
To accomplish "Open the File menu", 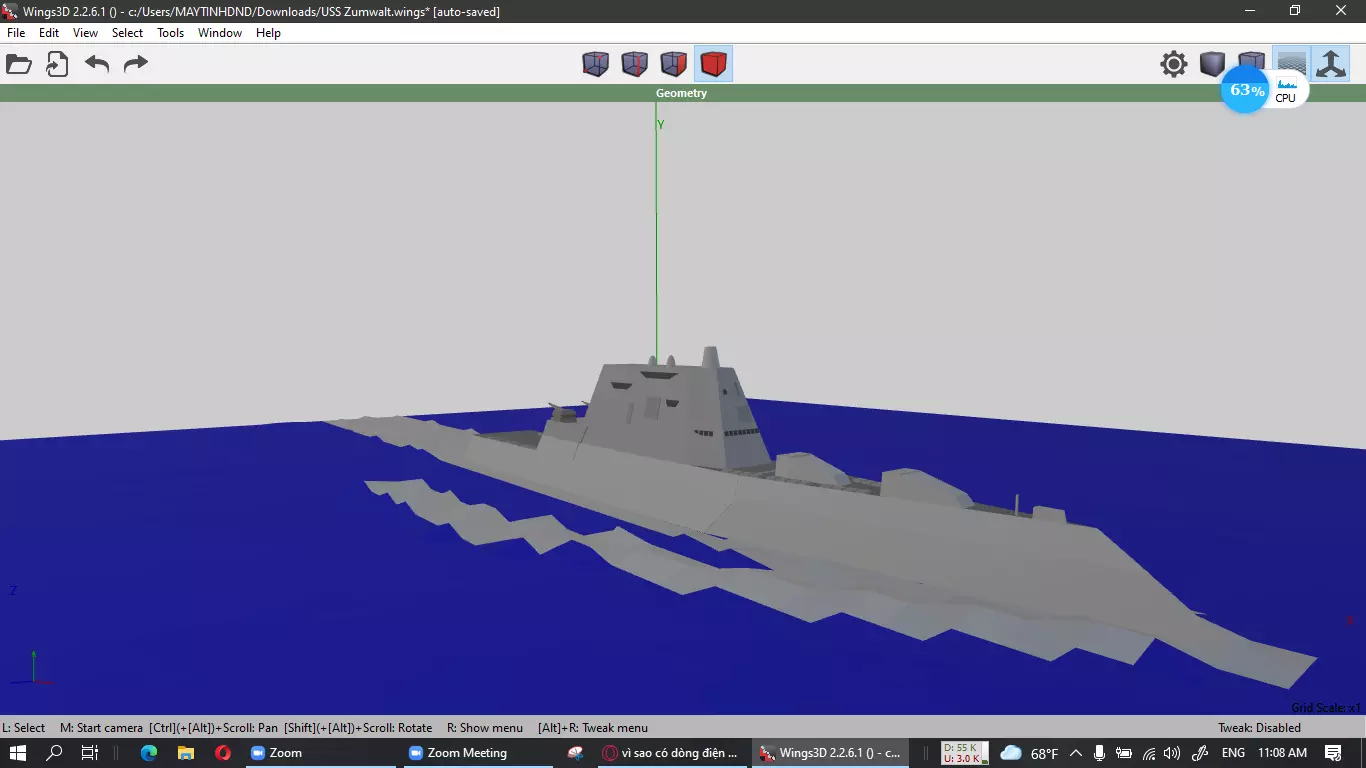I will coord(16,33).
